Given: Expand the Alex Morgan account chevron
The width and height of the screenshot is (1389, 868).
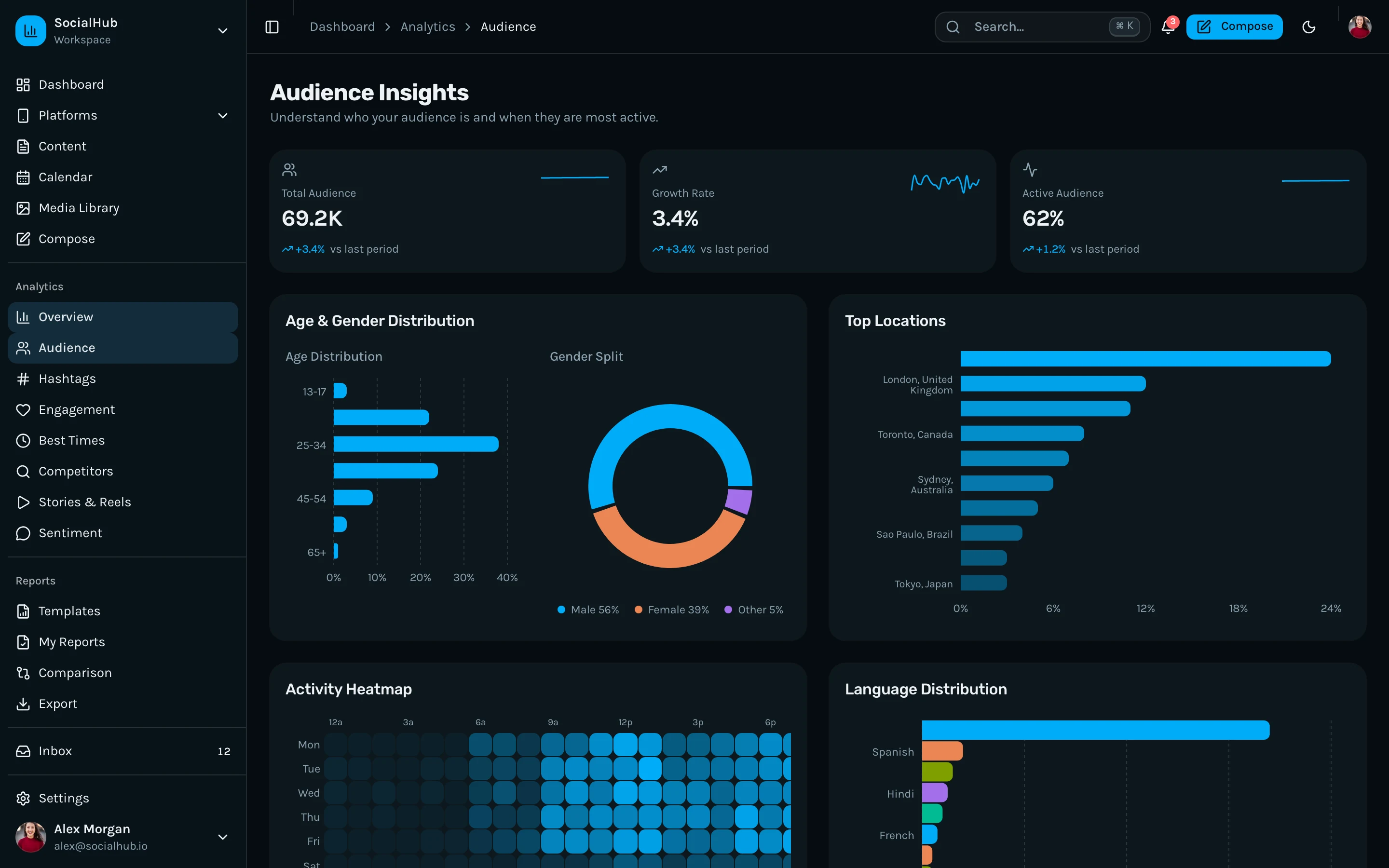Looking at the screenshot, I should click(x=223, y=837).
